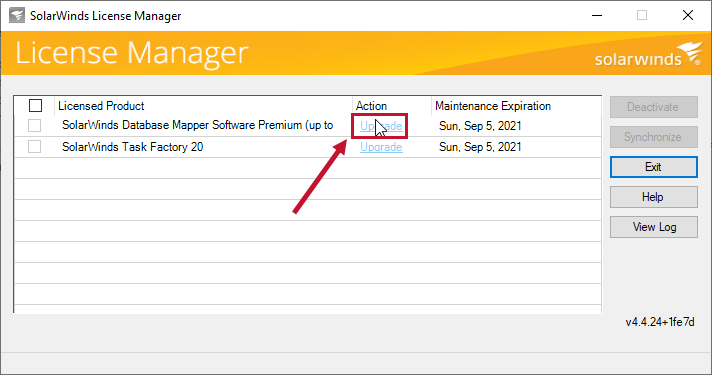The image size is (712, 375).
Task: Click the Task Factory expiration date Sun, Sep 5, 2021
Action: pyautogui.click(x=480, y=147)
